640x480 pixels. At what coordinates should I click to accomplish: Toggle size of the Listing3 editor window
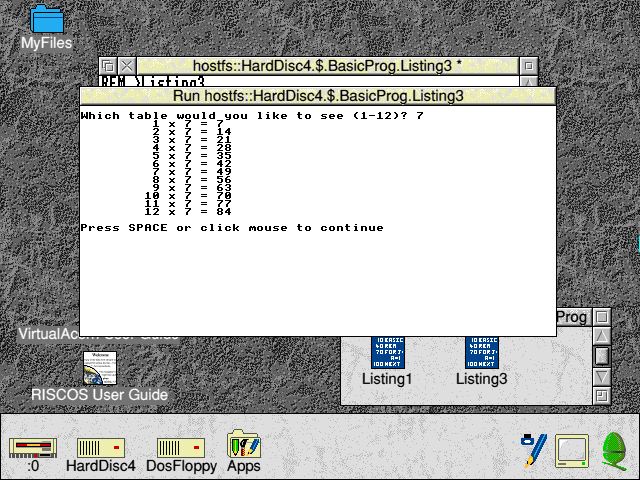[529, 66]
